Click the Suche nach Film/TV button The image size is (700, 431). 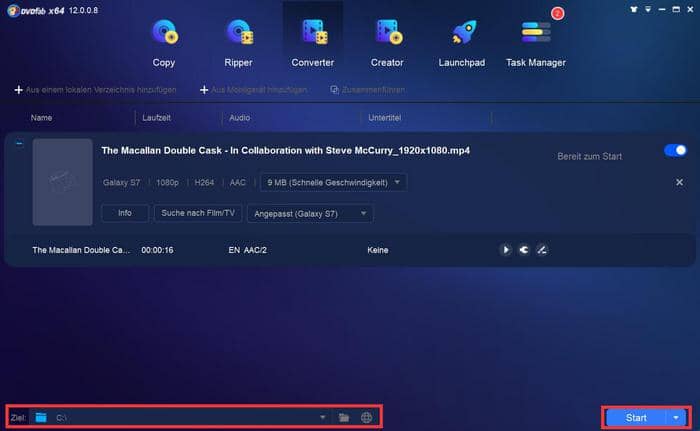tap(197, 213)
